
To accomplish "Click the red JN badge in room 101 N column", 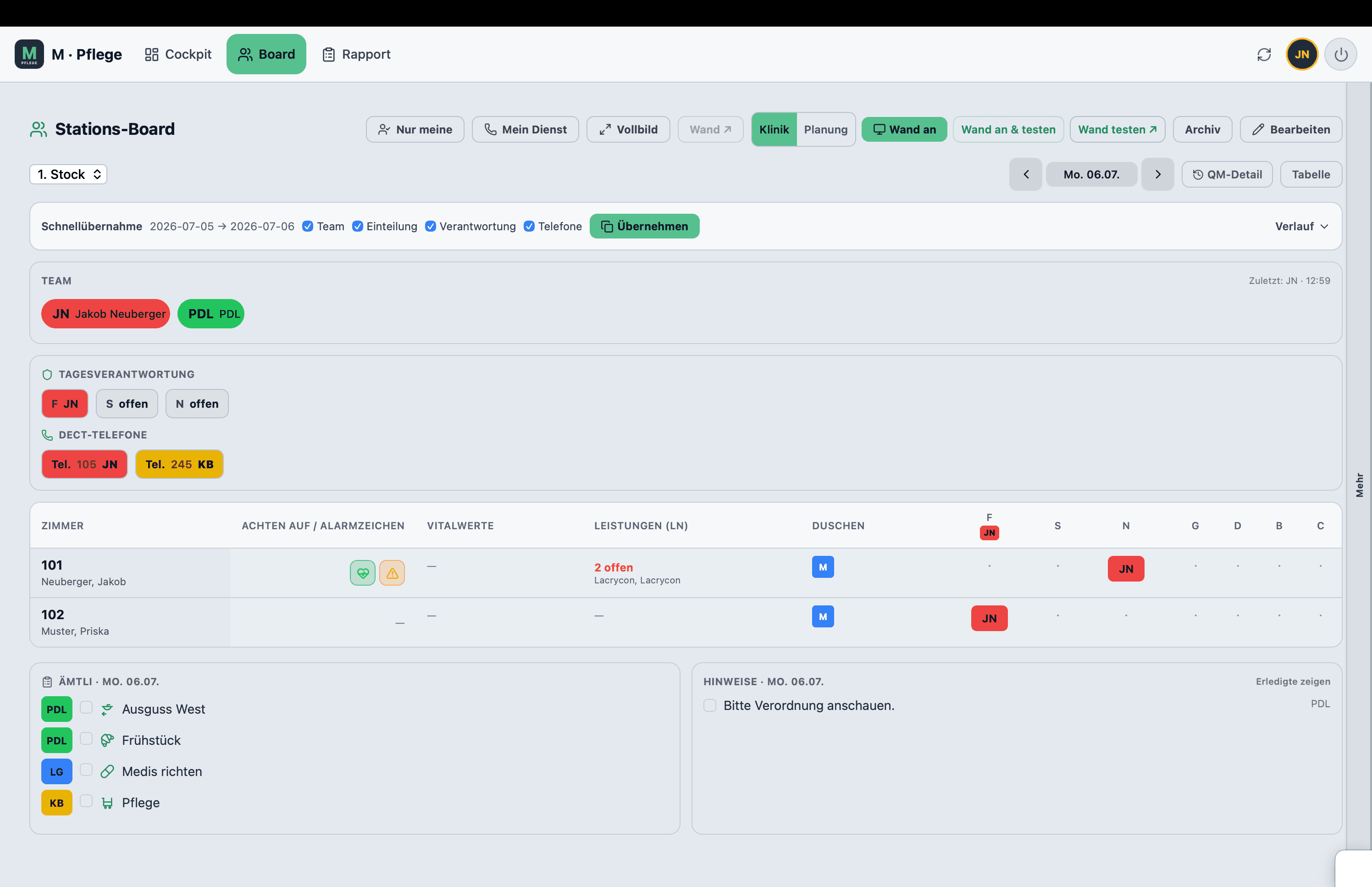I will [x=1126, y=569].
